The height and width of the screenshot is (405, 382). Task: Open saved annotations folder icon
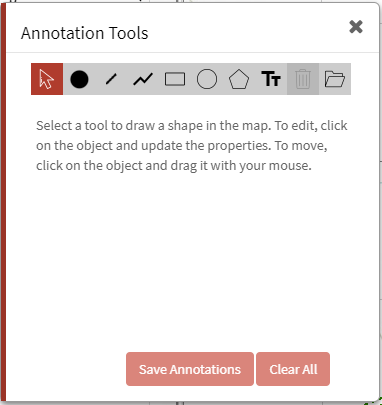[335, 79]
